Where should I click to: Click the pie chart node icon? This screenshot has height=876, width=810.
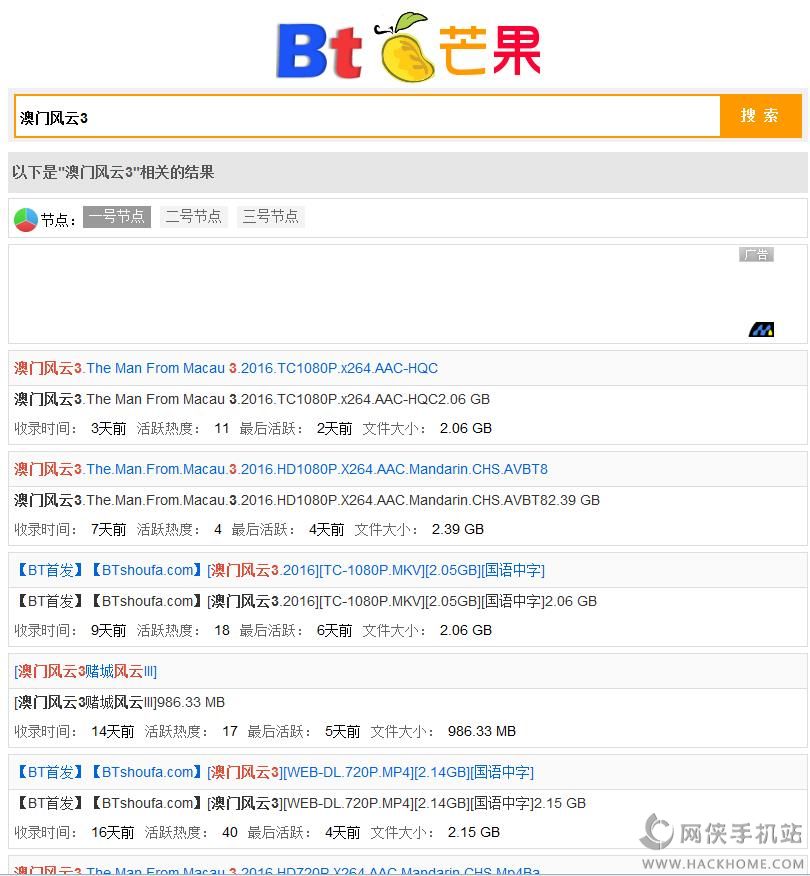point(26,220)
